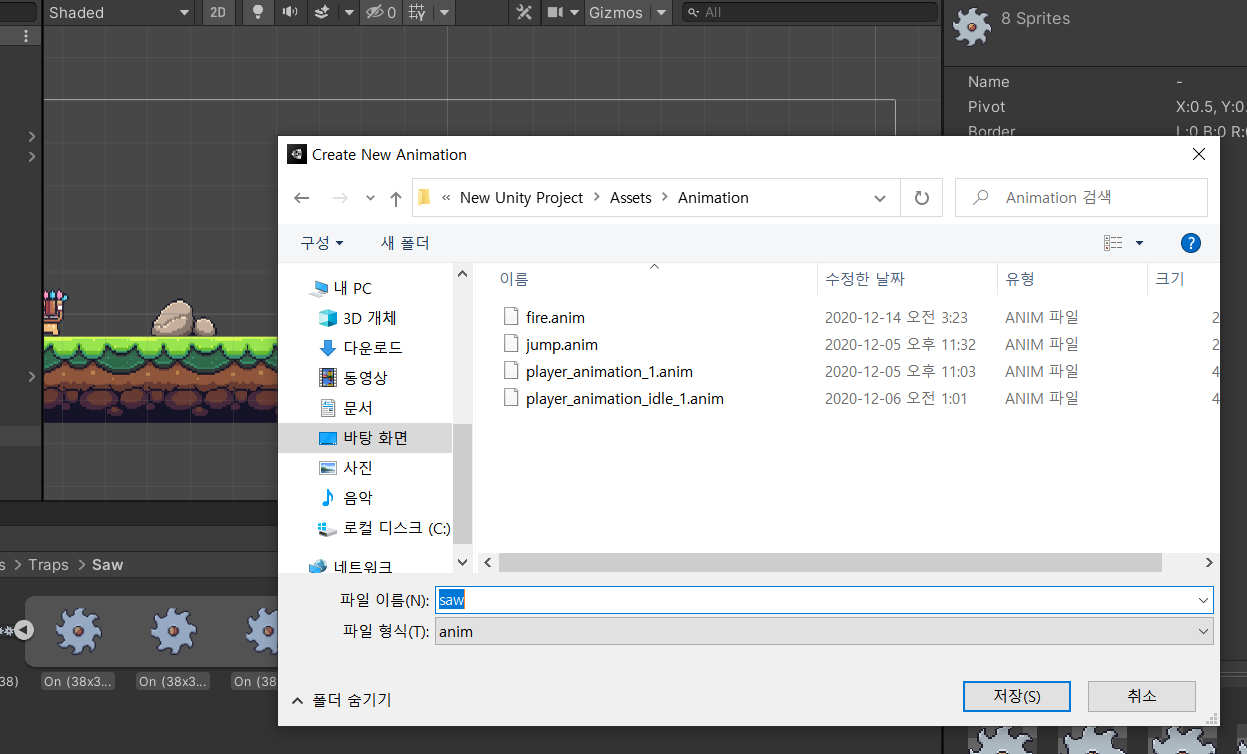
Task: Select 내 PC in navigation pane
Action: (352, 288)
